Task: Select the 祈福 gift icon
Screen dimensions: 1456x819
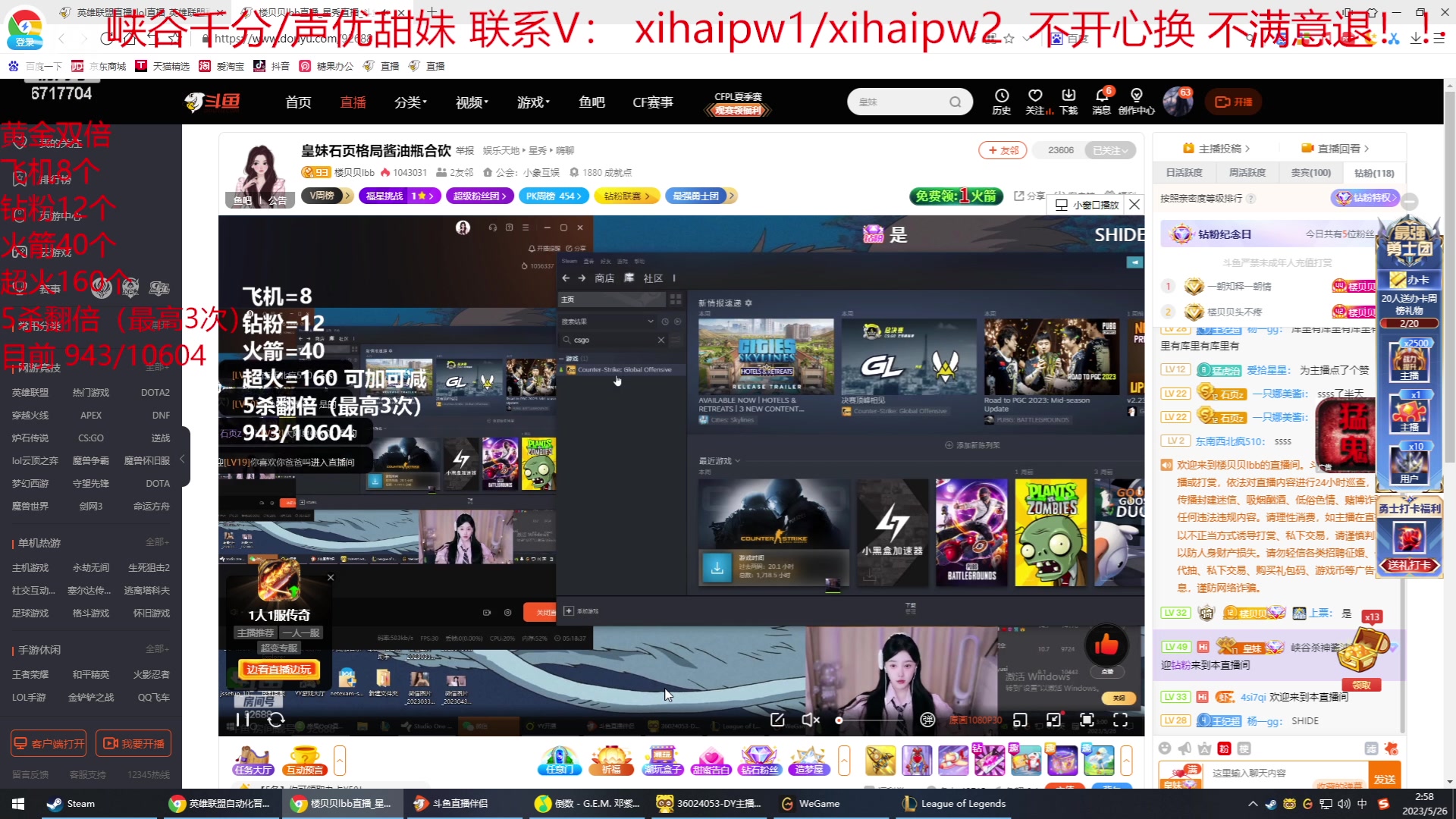Action: tap(611, 760)
